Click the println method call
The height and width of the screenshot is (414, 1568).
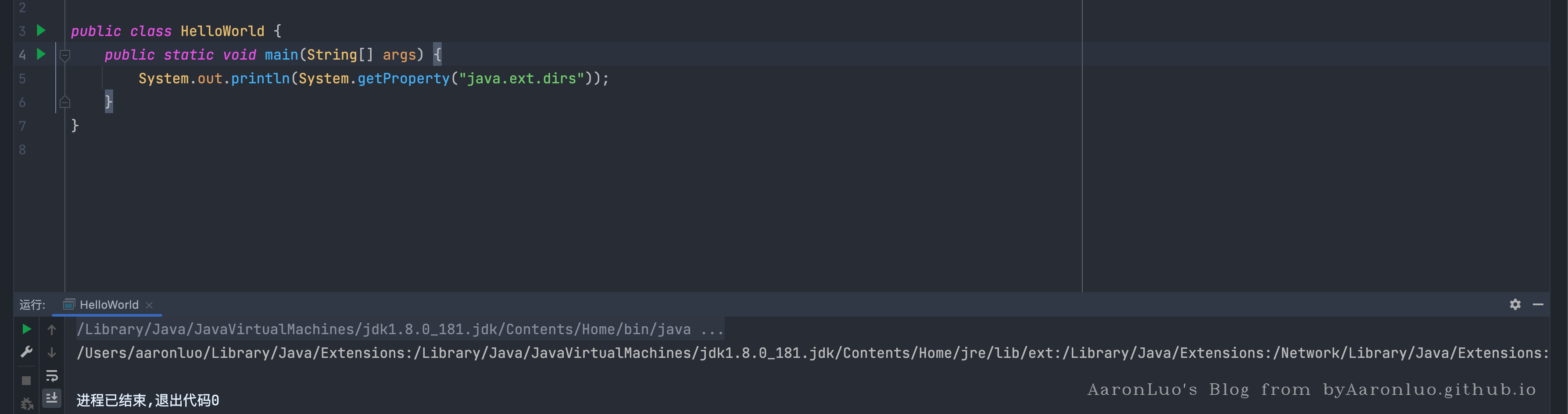(261, 79)
